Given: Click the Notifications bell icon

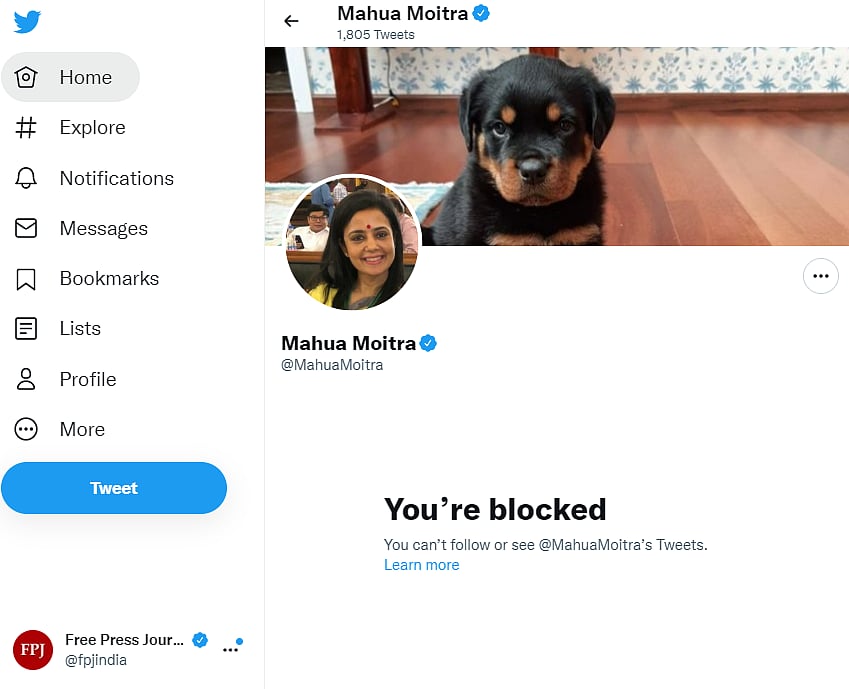Looking at the screenshot, I should click(x=26, y=178).
